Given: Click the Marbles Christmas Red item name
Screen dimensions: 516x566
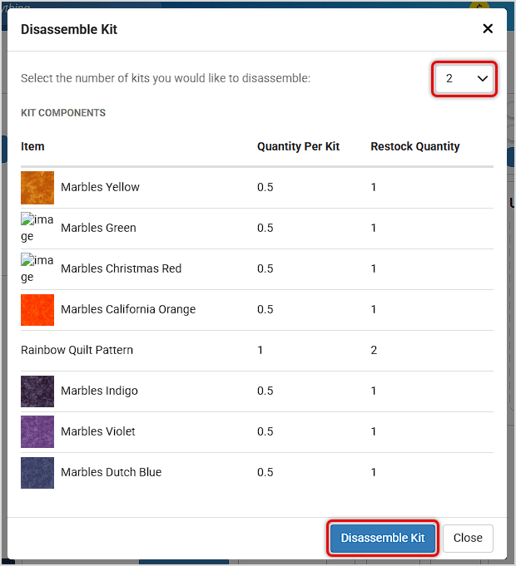Looking at the screenshot, I should pyautogui.click(x=121, y=269).
